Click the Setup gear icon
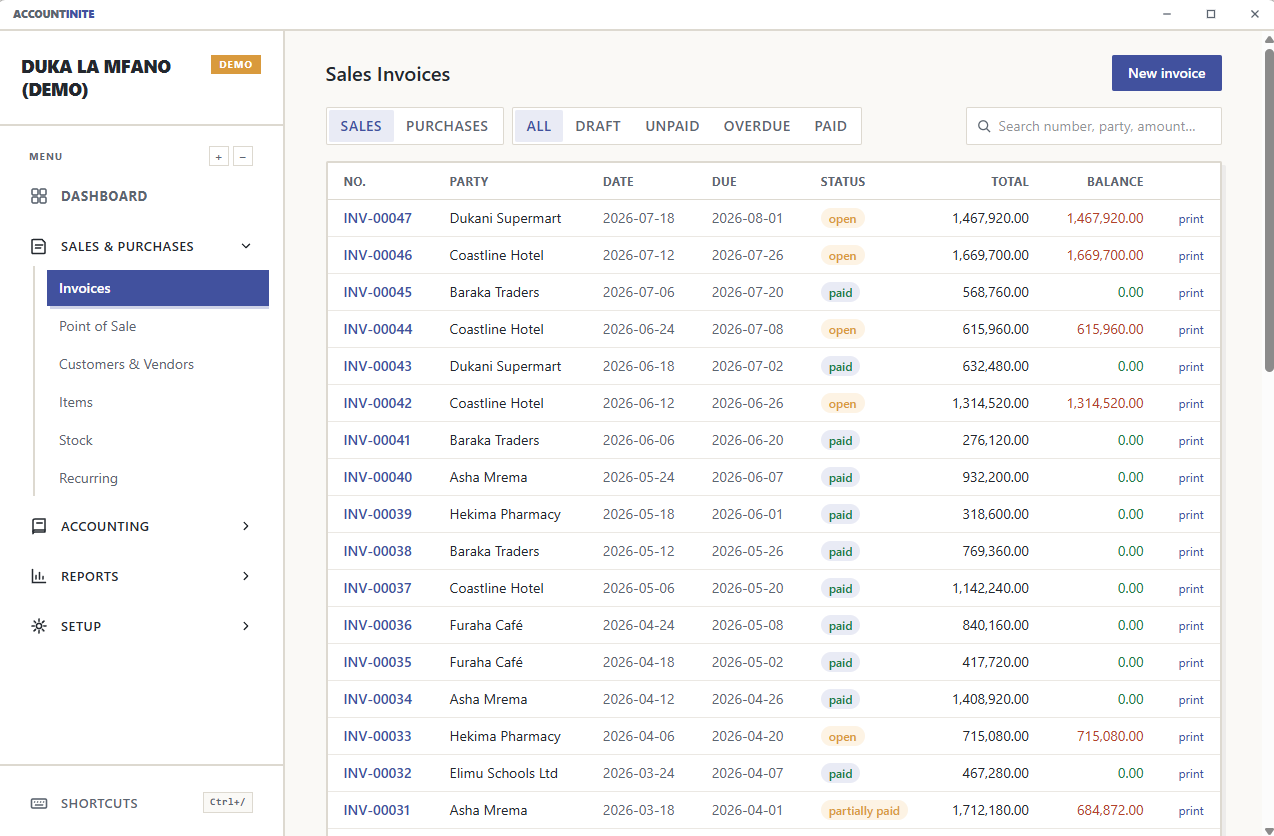 (39, 626)
